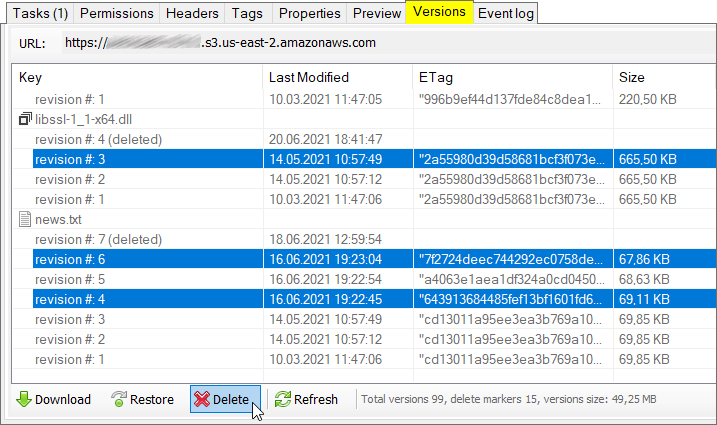Open the Headers tab

click(x=192, y=13)
